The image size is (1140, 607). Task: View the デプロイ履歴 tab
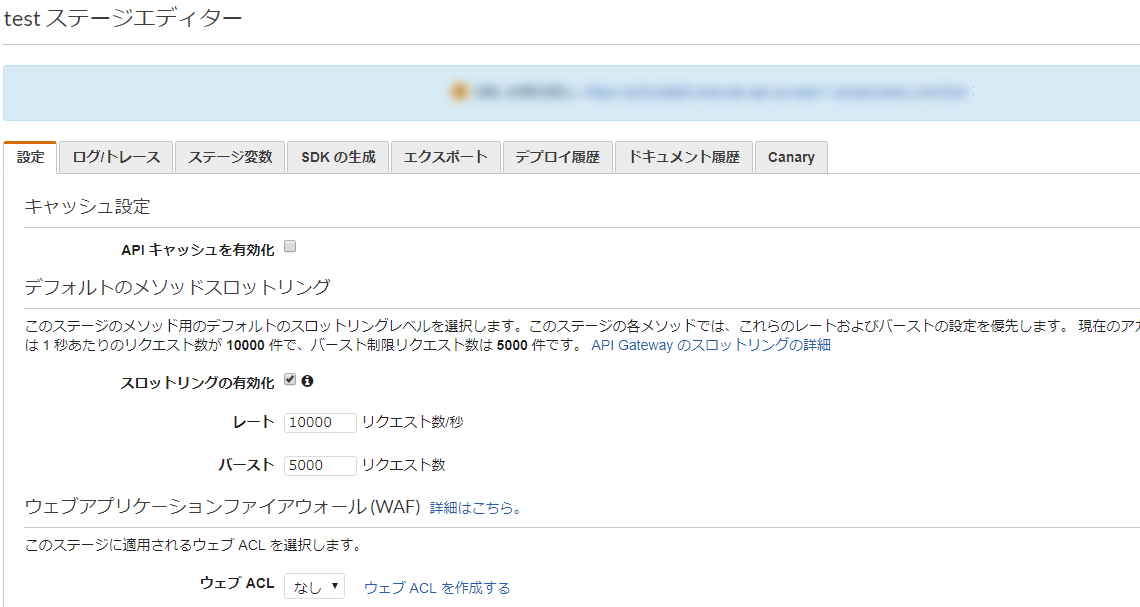(558, 157)
